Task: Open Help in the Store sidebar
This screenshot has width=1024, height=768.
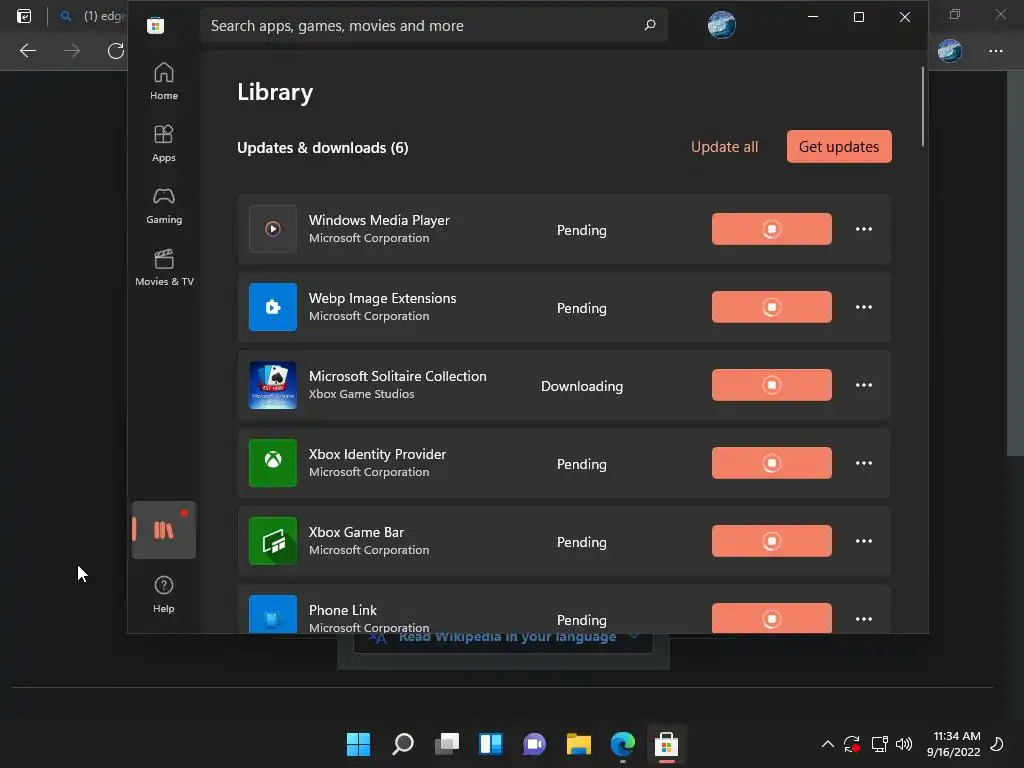Action: tap(163, 594)
